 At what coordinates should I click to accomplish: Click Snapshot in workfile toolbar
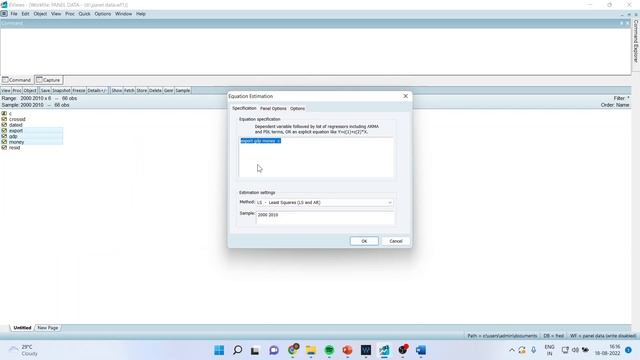(x=61, y=91)
